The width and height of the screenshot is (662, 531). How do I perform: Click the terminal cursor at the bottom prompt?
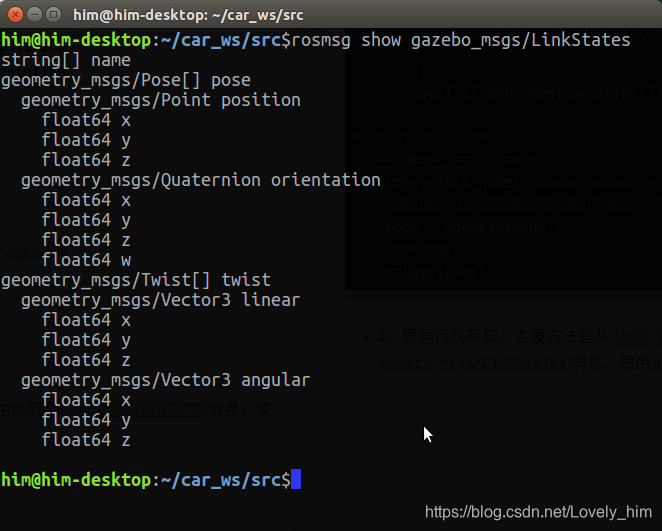(x=296, y=479)
